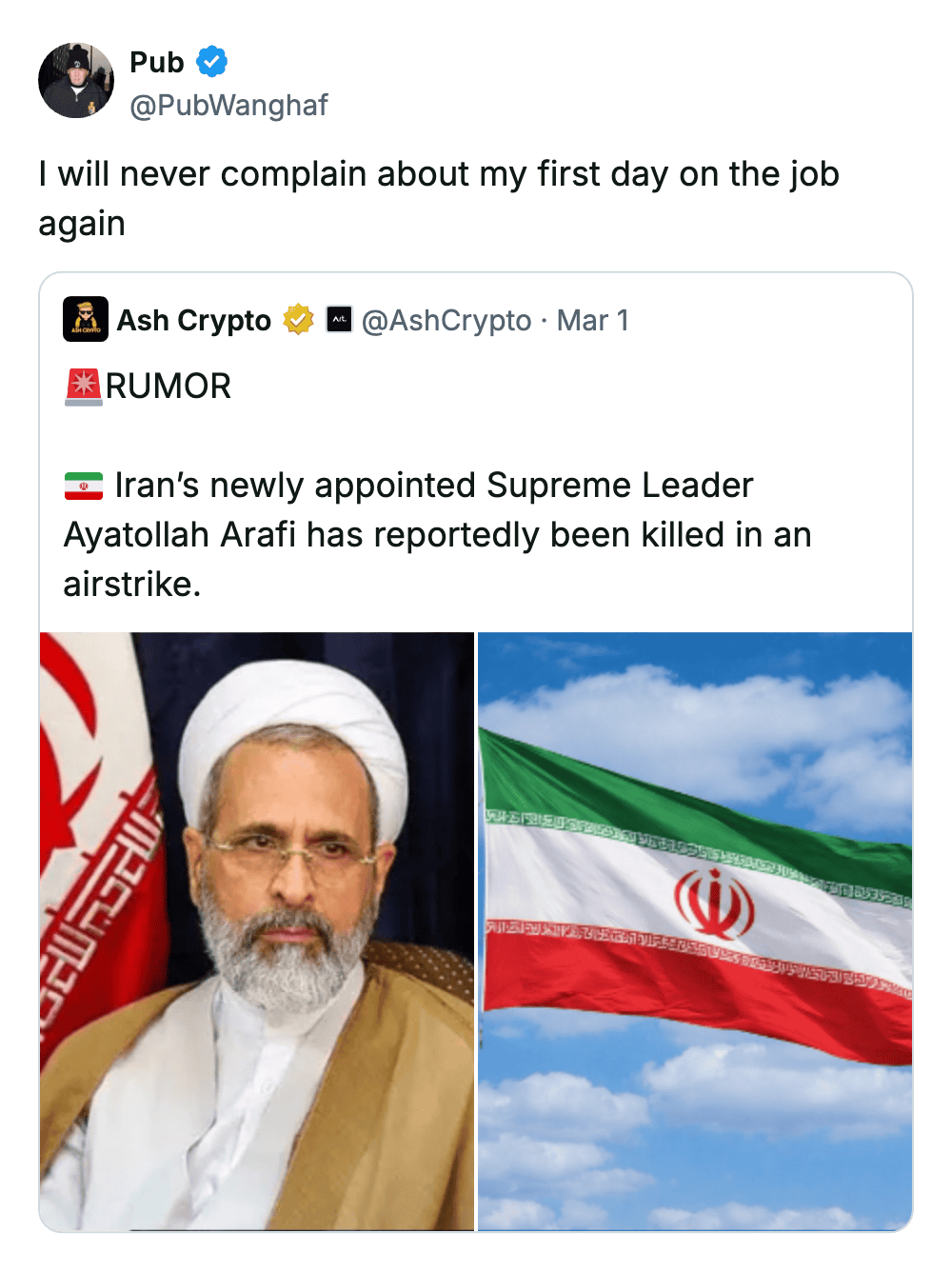Click the Iran flag emoji in quoted tweet
The width and height of the screenshot is (952, 1272).
point(84,486)
